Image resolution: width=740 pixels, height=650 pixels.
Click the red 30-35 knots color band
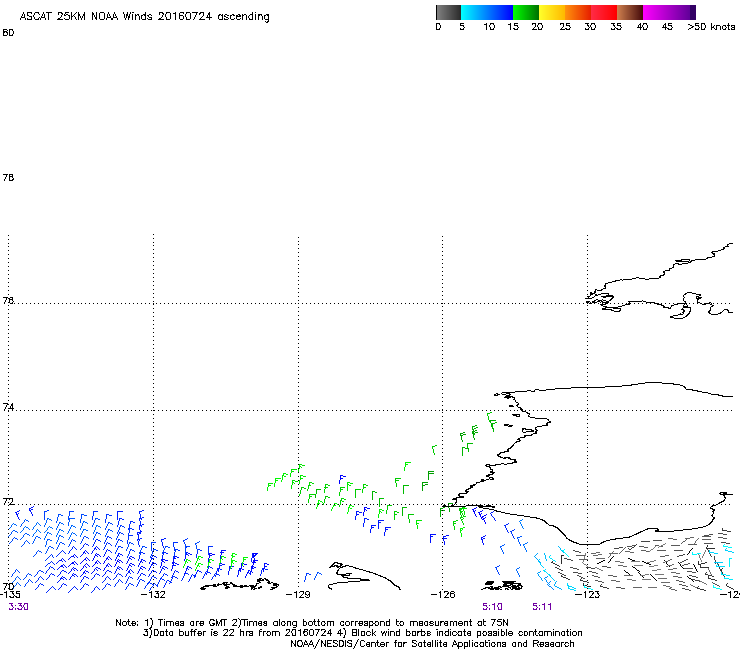click(604, 12)
